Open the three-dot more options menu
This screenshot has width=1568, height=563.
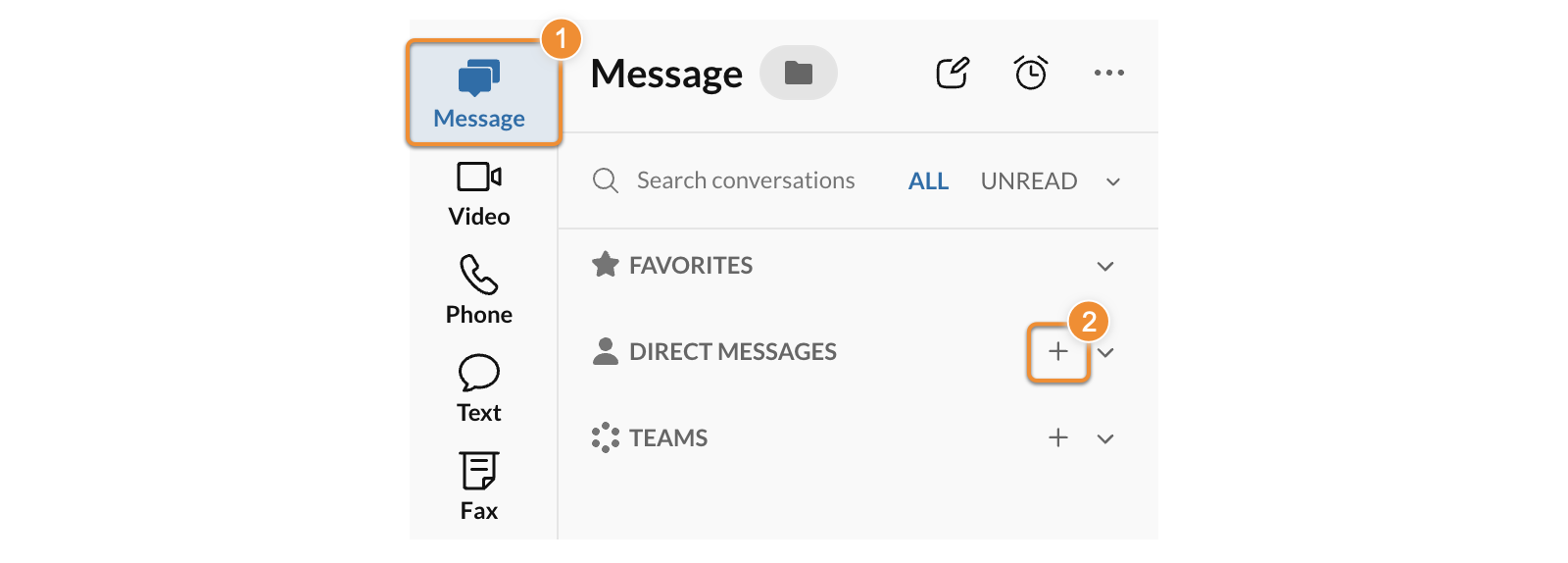pyautogui.click(x=1109, y=73)
